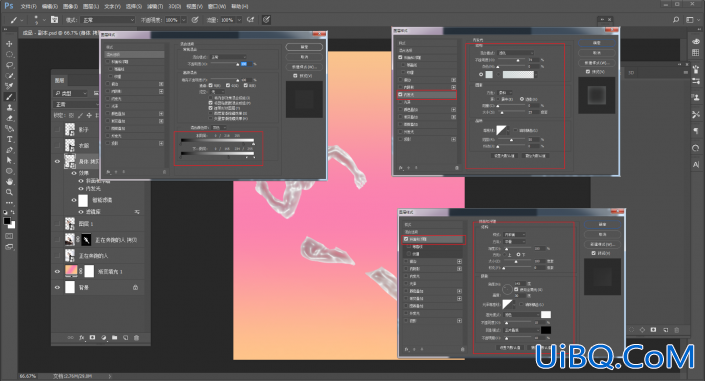Screen dimensions: 705x381
Task: Open the 窗口(W) menu
Action: coord(217,6)
